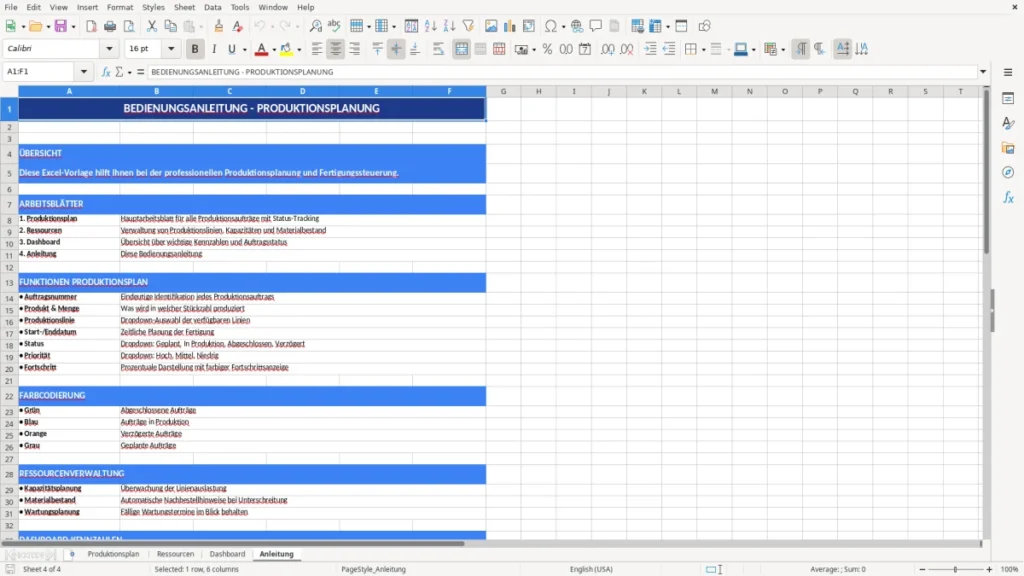Align cell text left
Image resolution: width=1024 pixels, height=576 pixels.
[317, 49]
